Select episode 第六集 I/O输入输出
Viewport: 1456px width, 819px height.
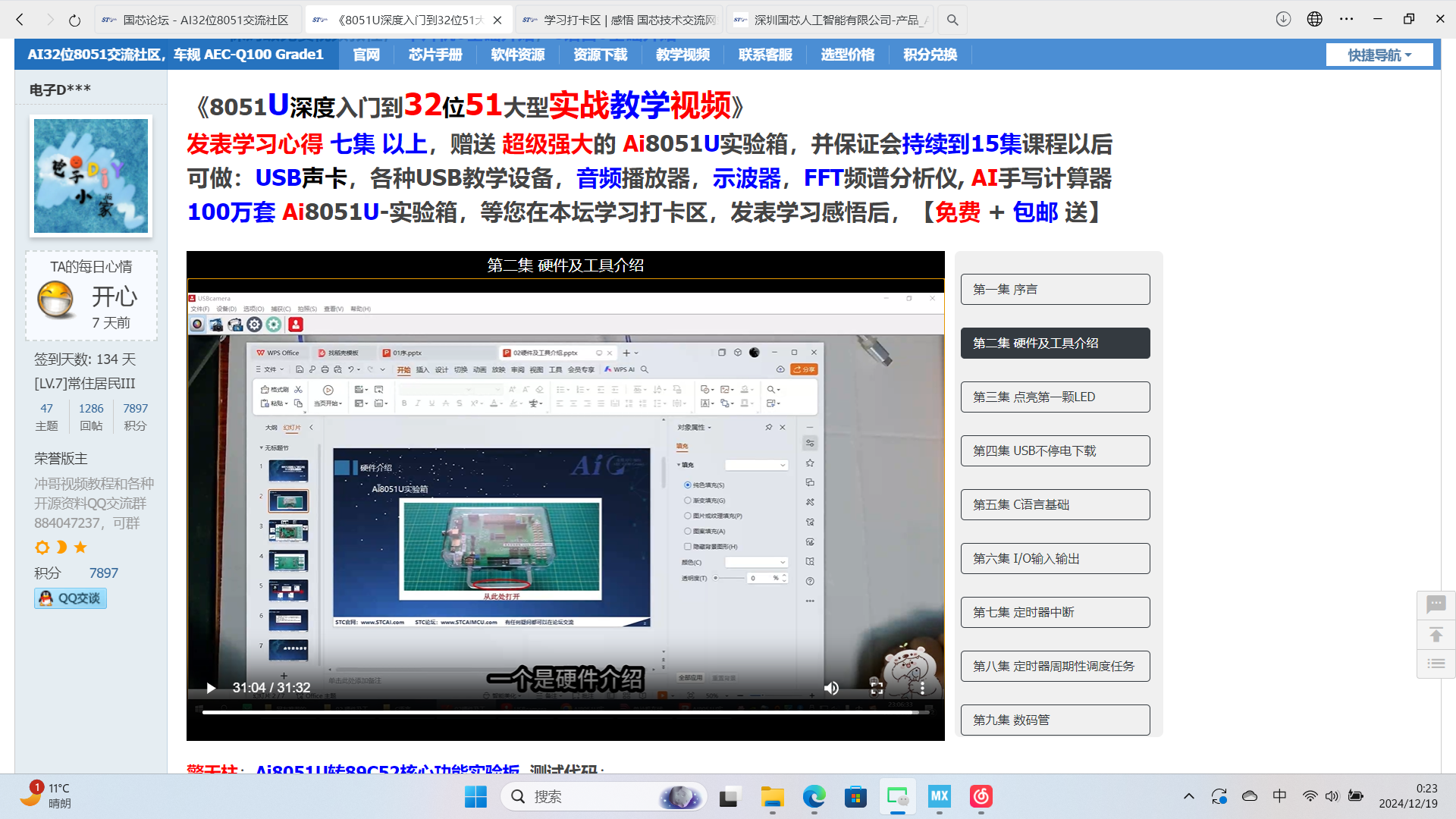1055,558
